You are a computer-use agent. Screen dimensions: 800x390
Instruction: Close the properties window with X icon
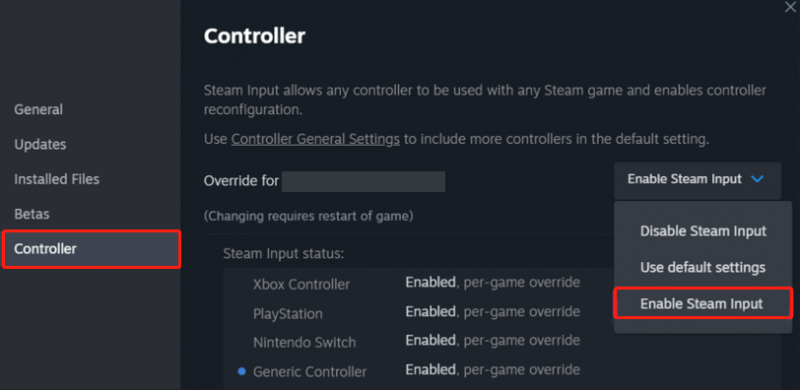click(790, 7)
